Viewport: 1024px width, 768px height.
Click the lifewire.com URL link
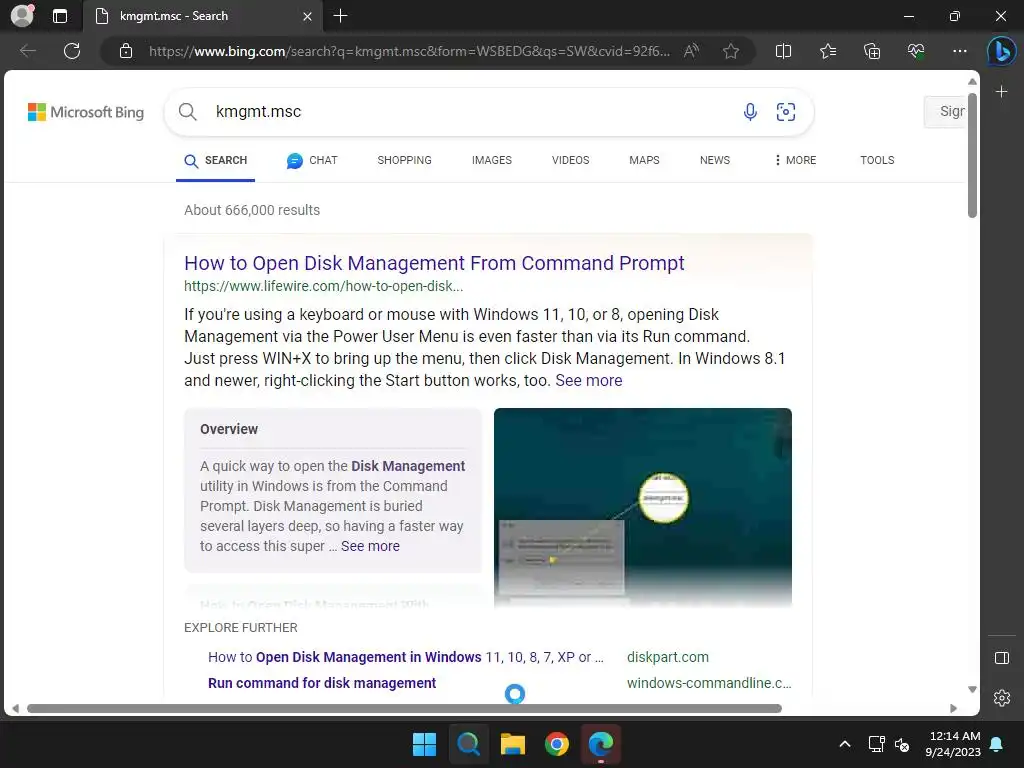[323, 286]
